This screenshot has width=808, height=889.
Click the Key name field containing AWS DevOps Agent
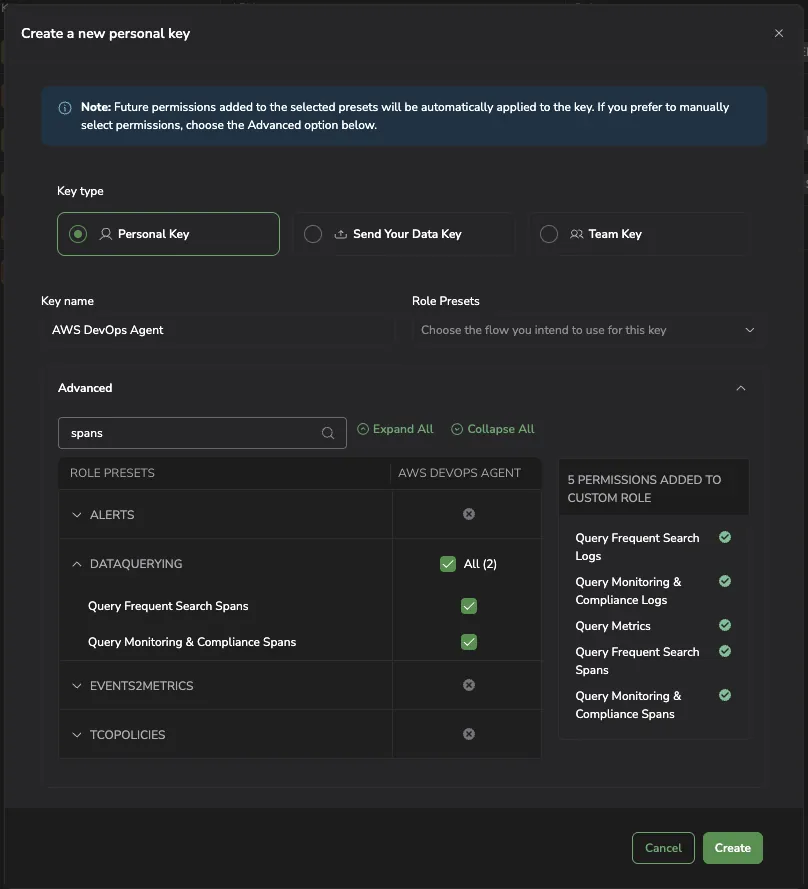pos(218,330)
